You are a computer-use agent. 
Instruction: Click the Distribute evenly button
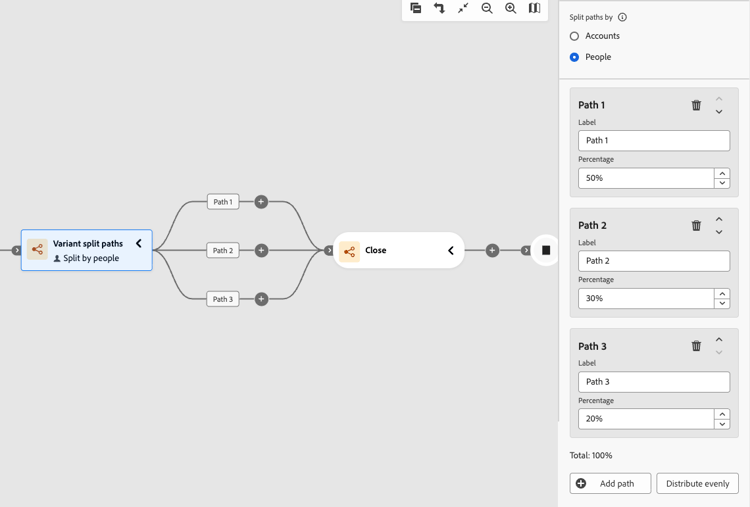(x=697, y=484)
